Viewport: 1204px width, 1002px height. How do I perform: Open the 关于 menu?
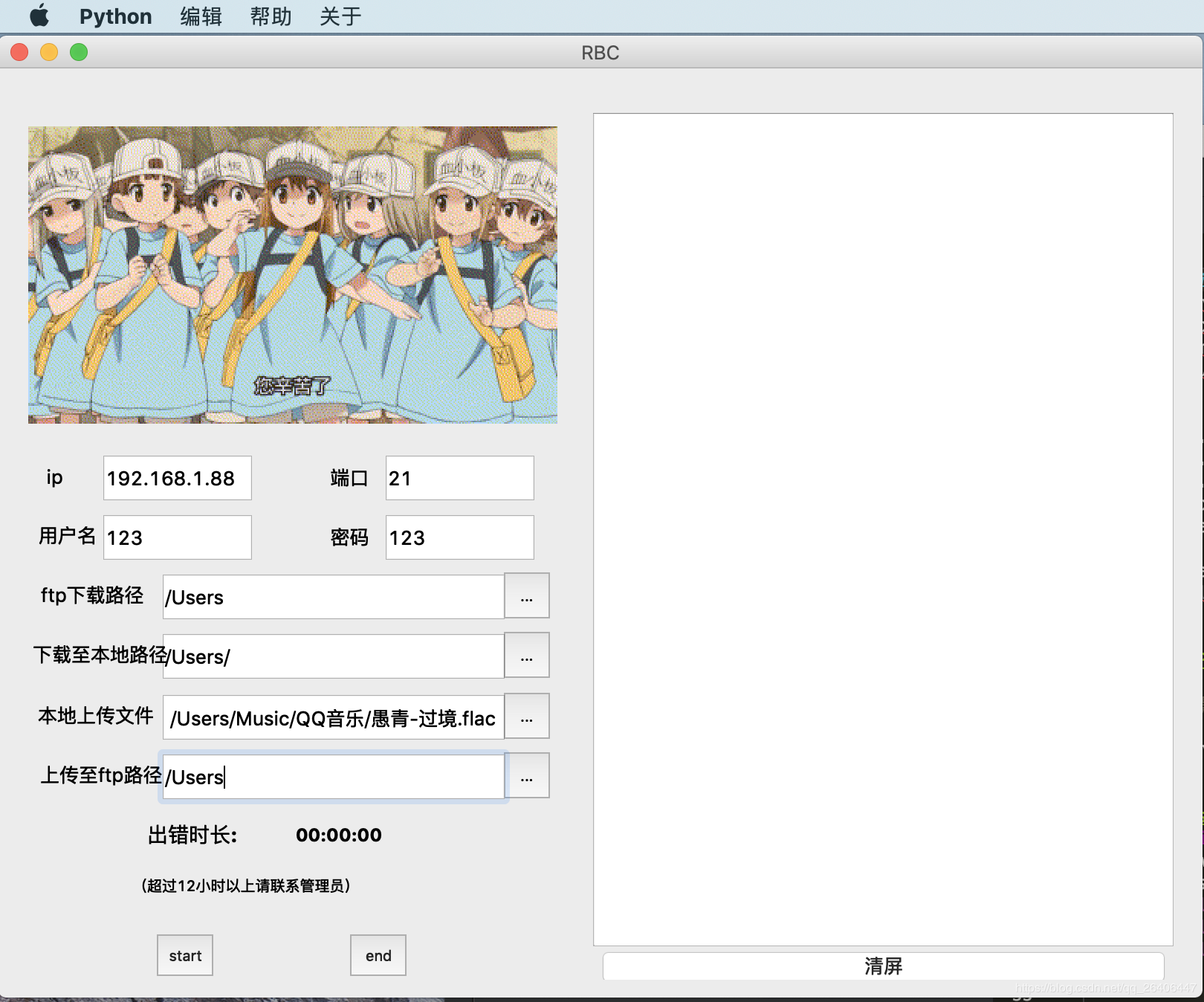point(340,16)
